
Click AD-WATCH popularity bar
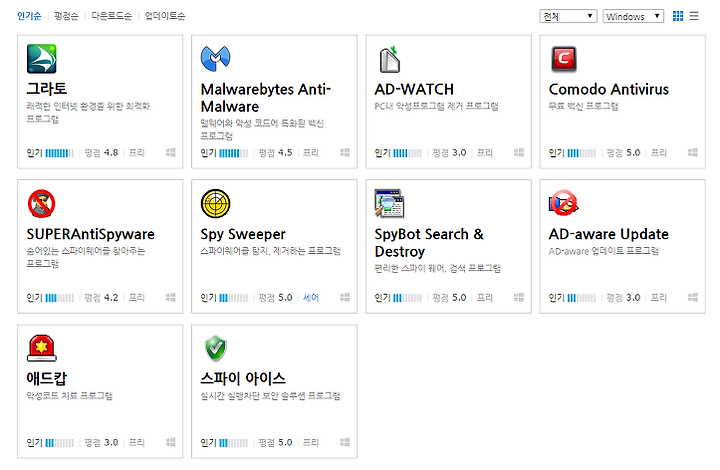[x=407, y=153]
